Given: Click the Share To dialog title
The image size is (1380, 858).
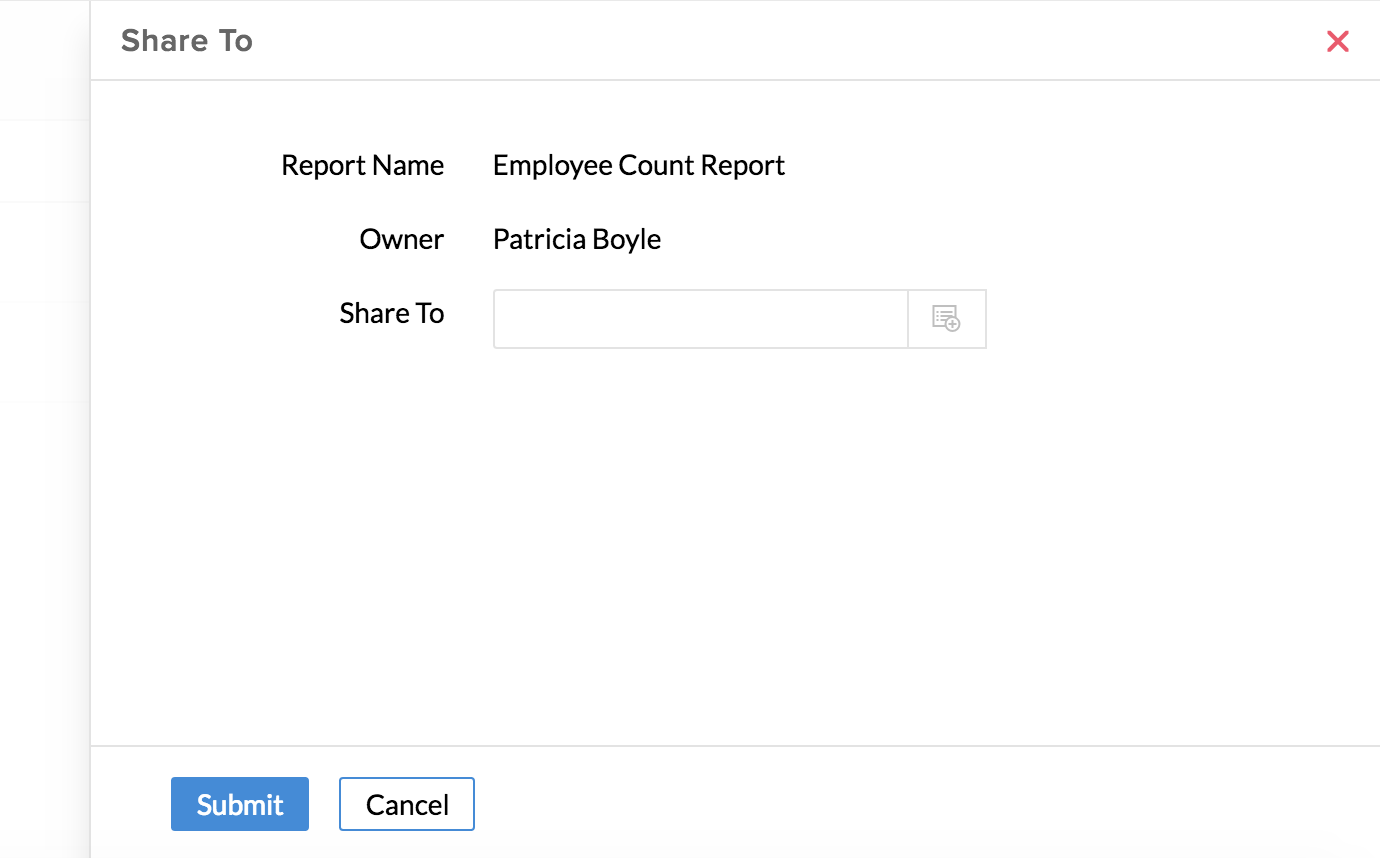Looking at the screenshot, I should [187, 41].
